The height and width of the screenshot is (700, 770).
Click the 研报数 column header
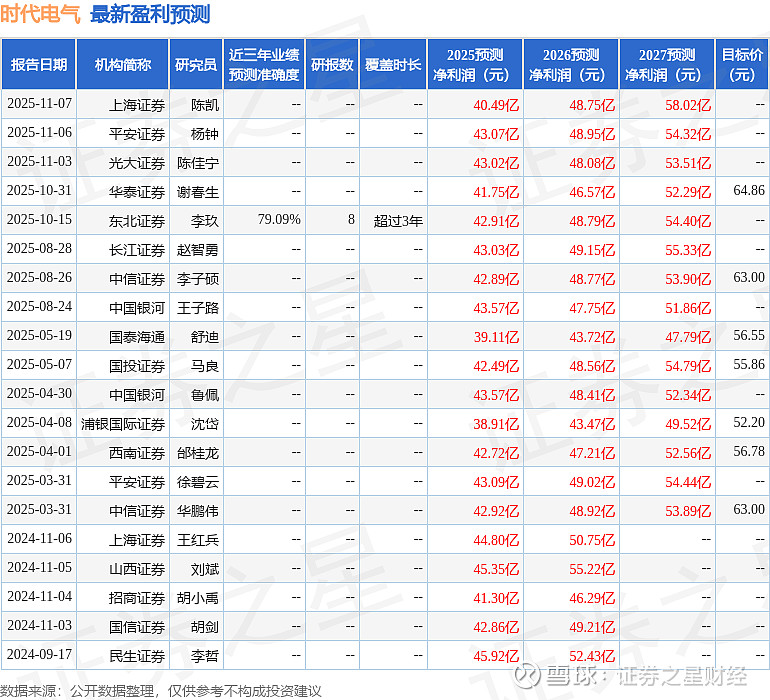(332, 64)
